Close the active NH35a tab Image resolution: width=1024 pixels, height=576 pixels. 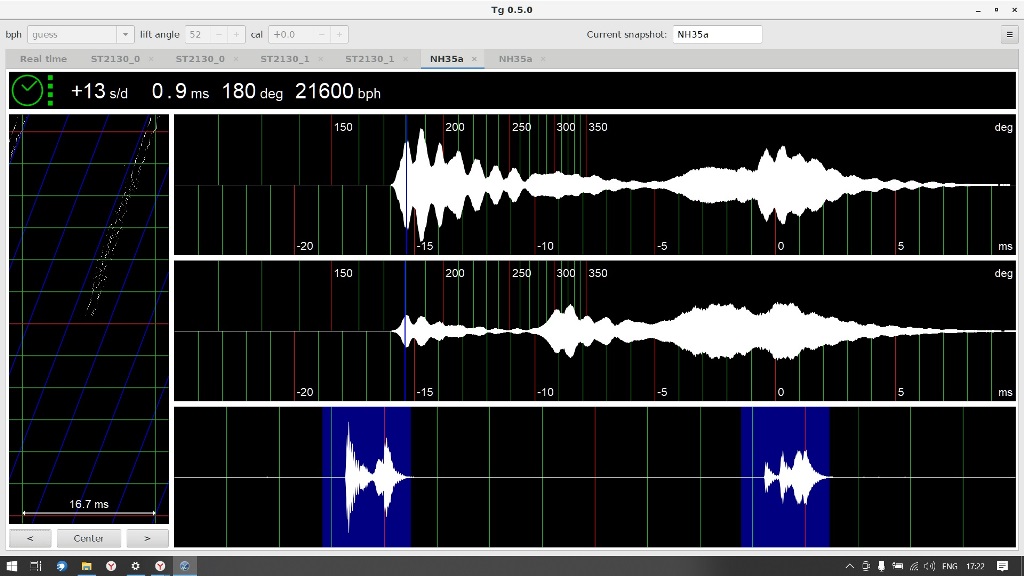tap(474, 59)
